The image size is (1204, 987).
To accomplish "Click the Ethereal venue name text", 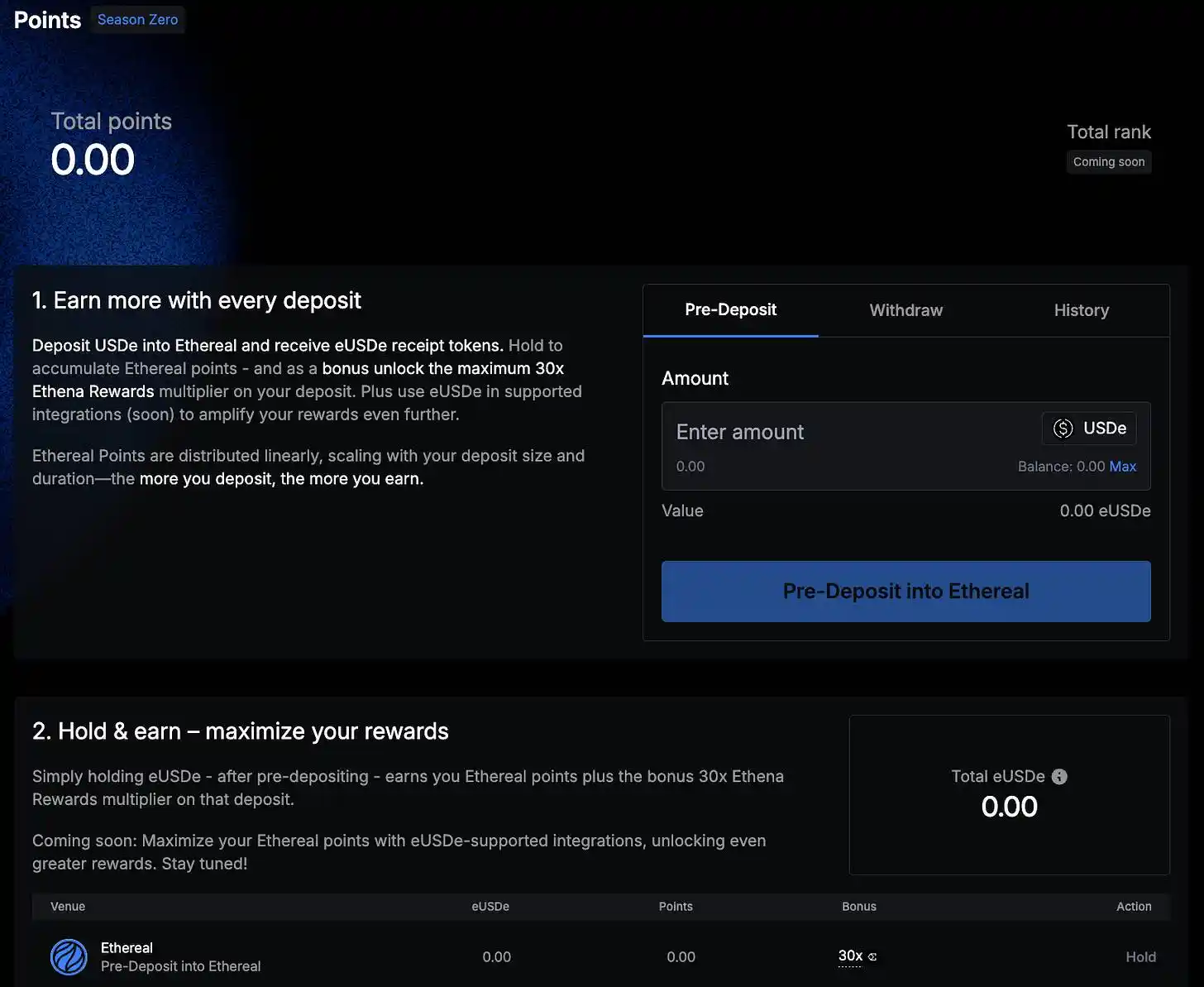I will pos(127,948).
